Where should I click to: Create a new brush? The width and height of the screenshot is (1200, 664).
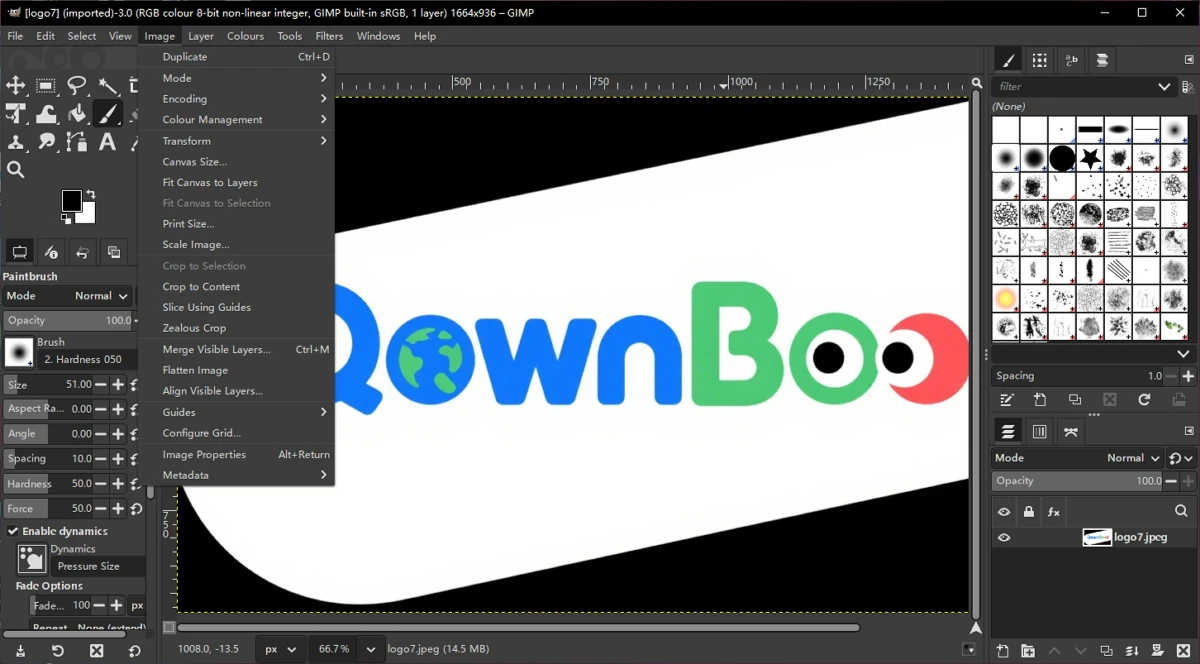(x=1040, y=400)
